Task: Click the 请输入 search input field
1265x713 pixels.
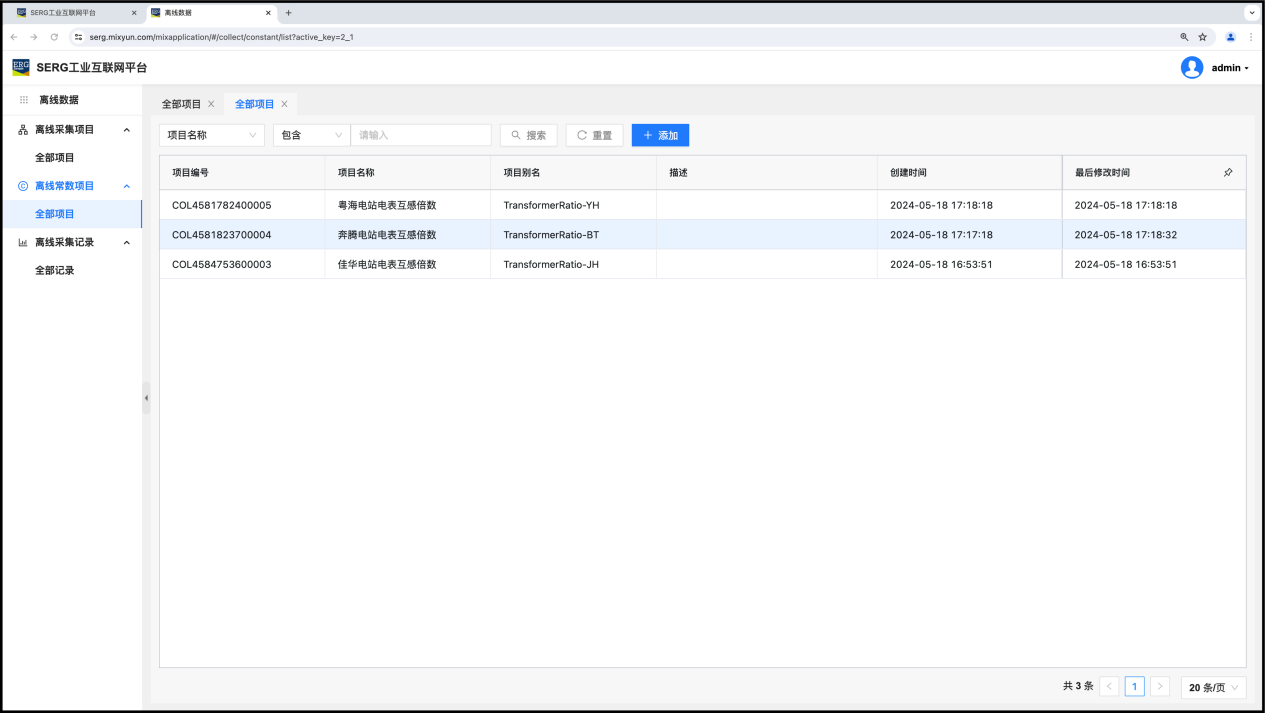Action: point(421,135)
